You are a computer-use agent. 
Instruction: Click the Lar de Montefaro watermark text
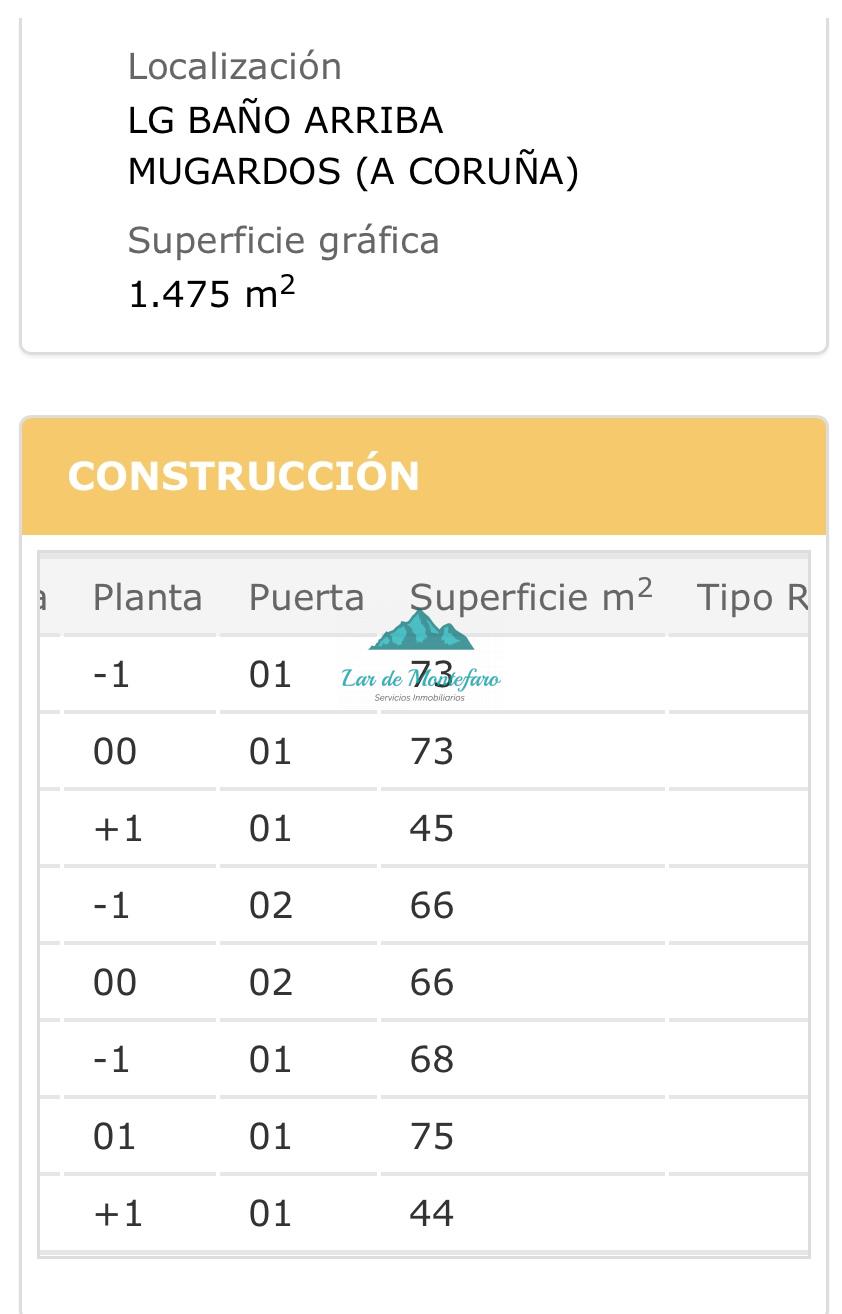click(420, 679)
